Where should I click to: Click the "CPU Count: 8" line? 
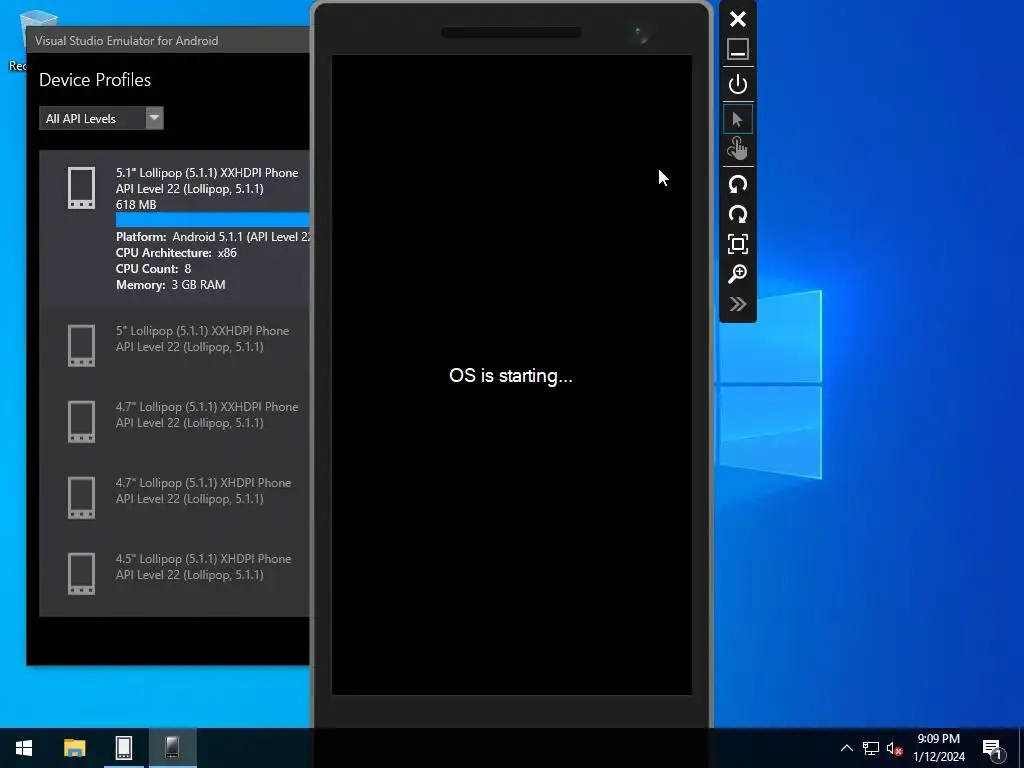click(x=153, y=269)
